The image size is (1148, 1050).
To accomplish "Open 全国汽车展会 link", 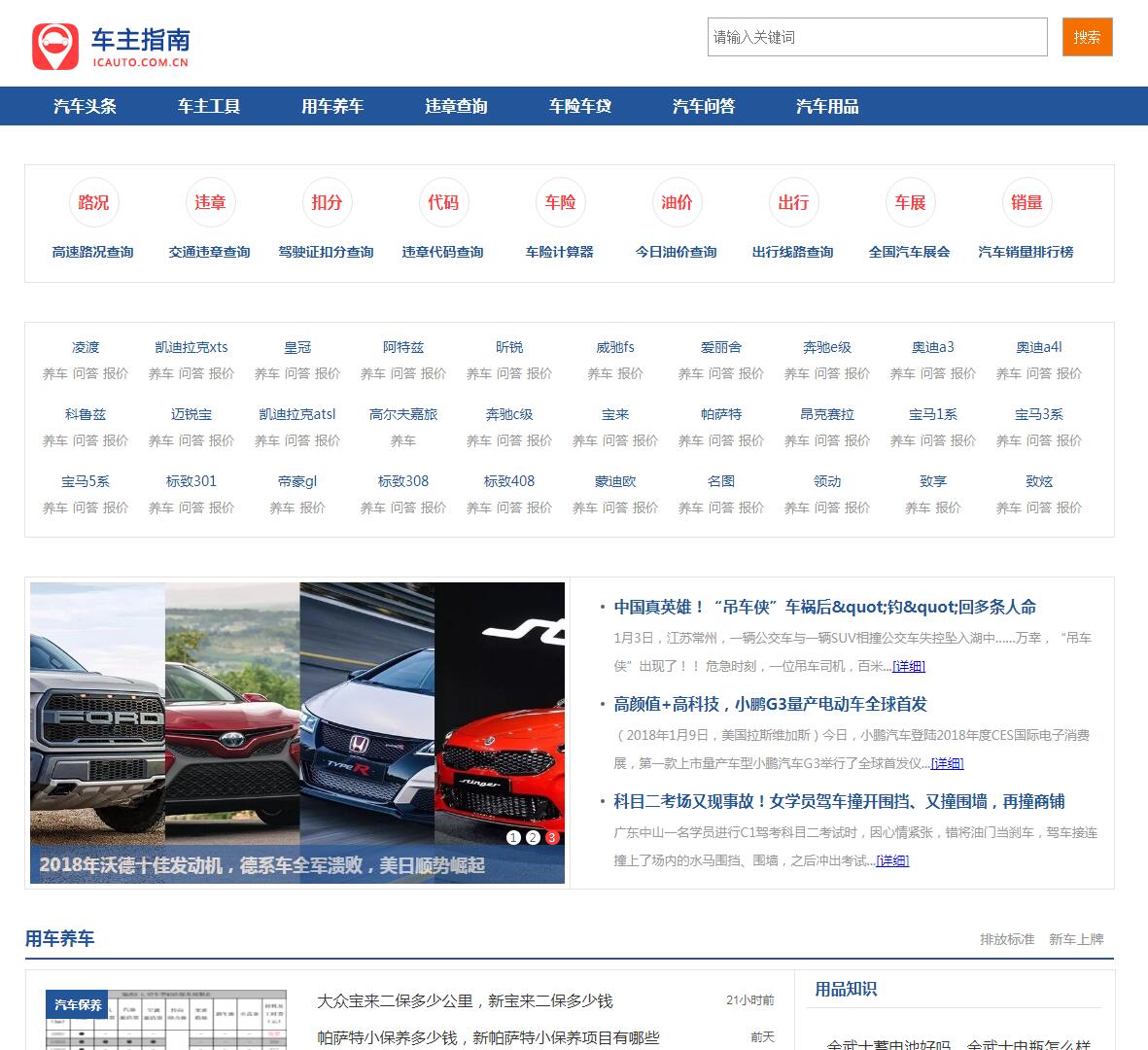I will pos(909,252).
